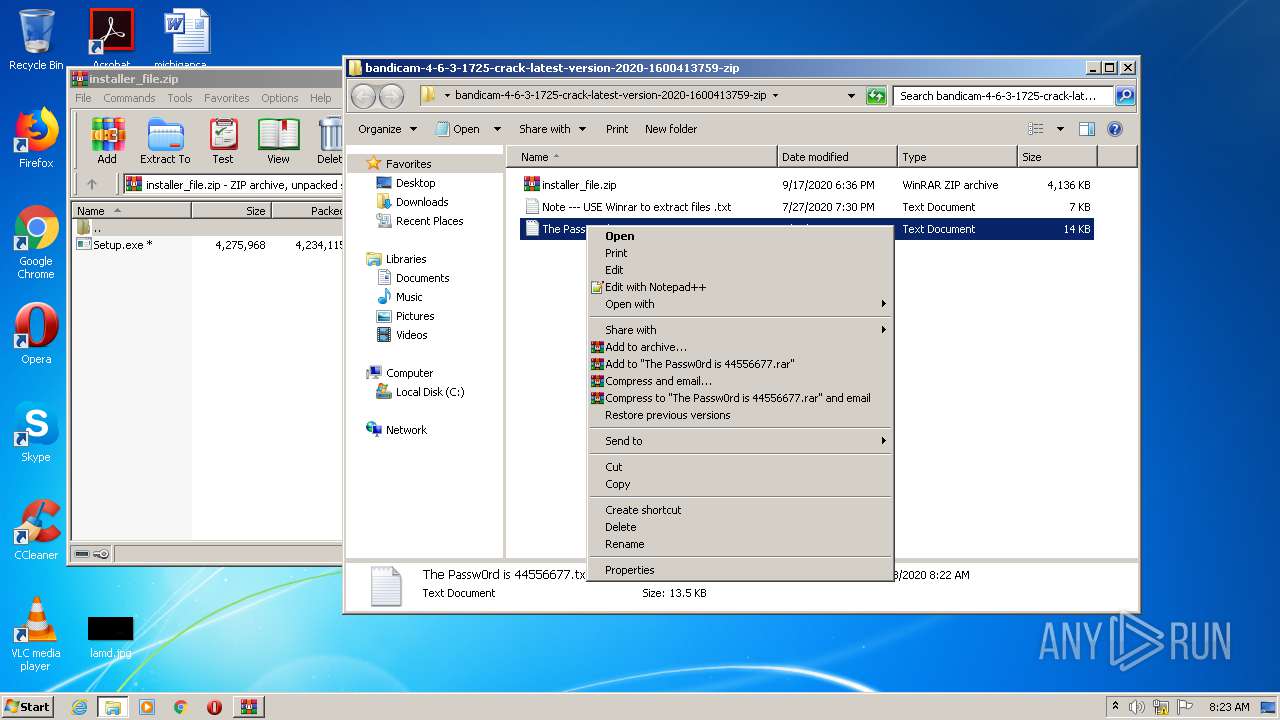Select Pictures library in navigation pane
The width and height of the screenshot is (1280, 720).
click(414, 316)
